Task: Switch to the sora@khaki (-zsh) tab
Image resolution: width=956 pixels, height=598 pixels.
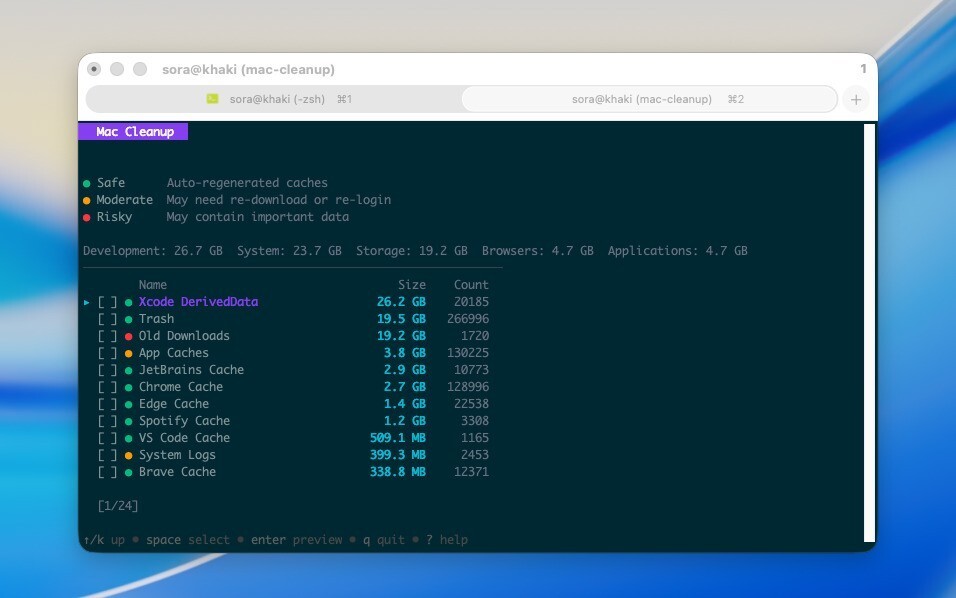Action: pyautogui.click(x=274, y=99)
